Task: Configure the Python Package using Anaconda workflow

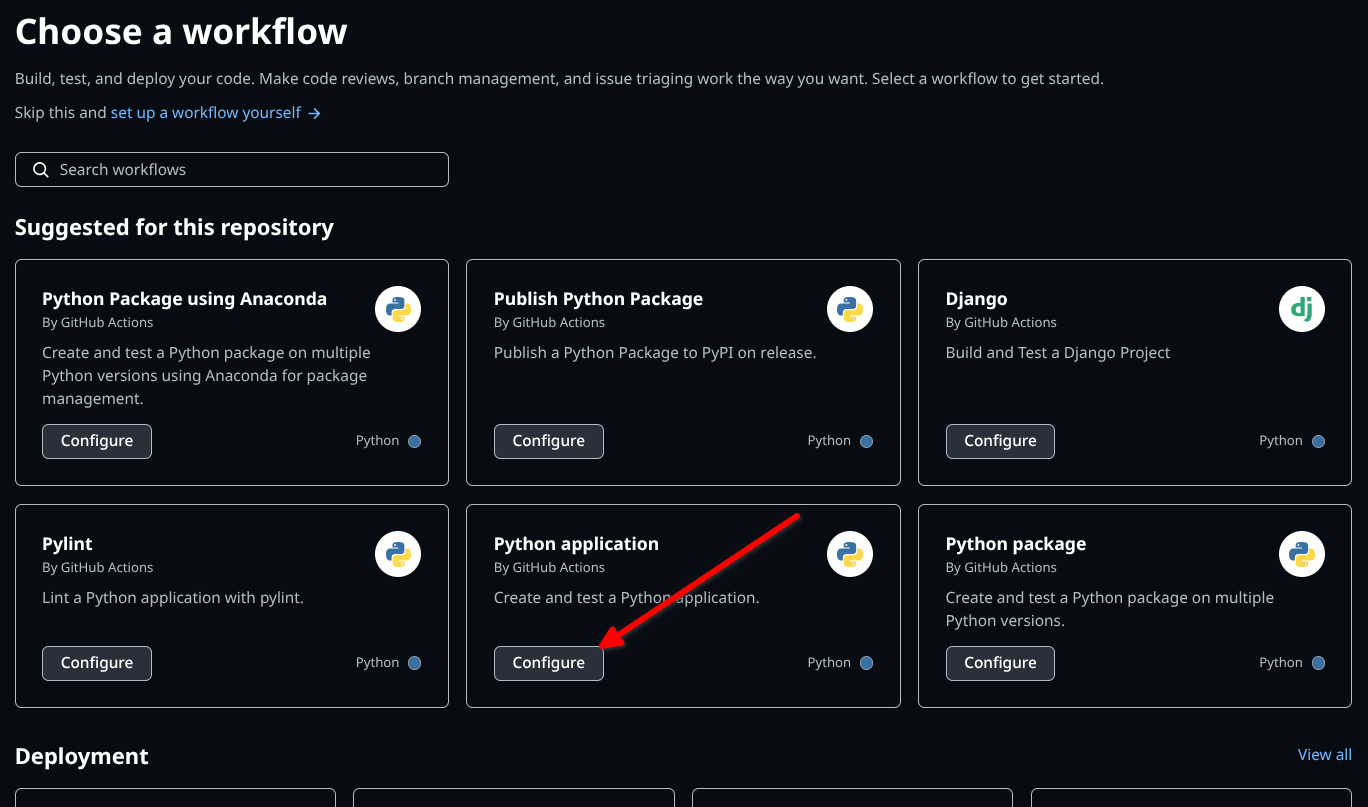Action: (97, 441)
